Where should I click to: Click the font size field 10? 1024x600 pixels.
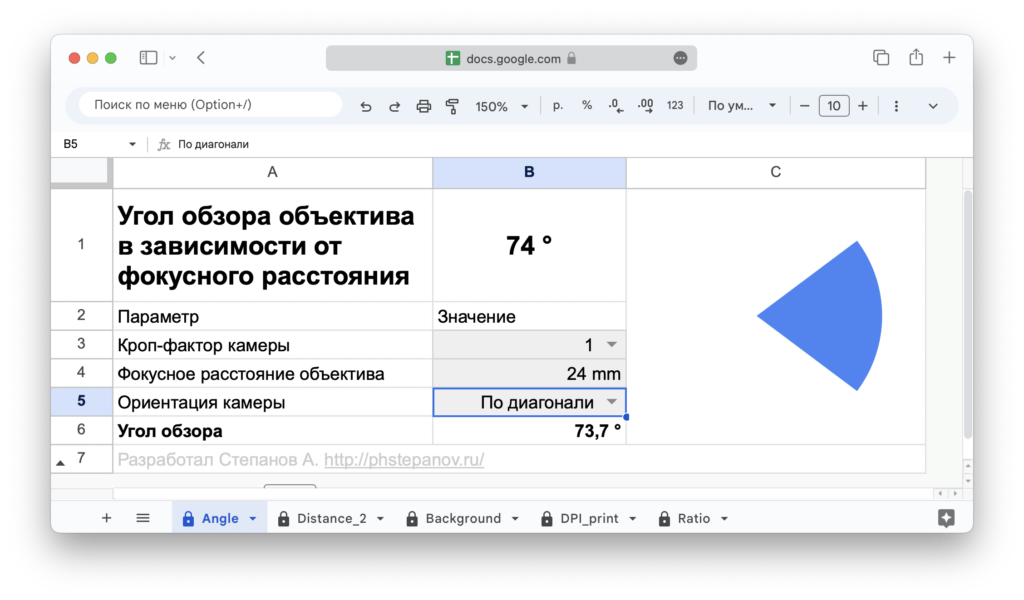(834, 106)
